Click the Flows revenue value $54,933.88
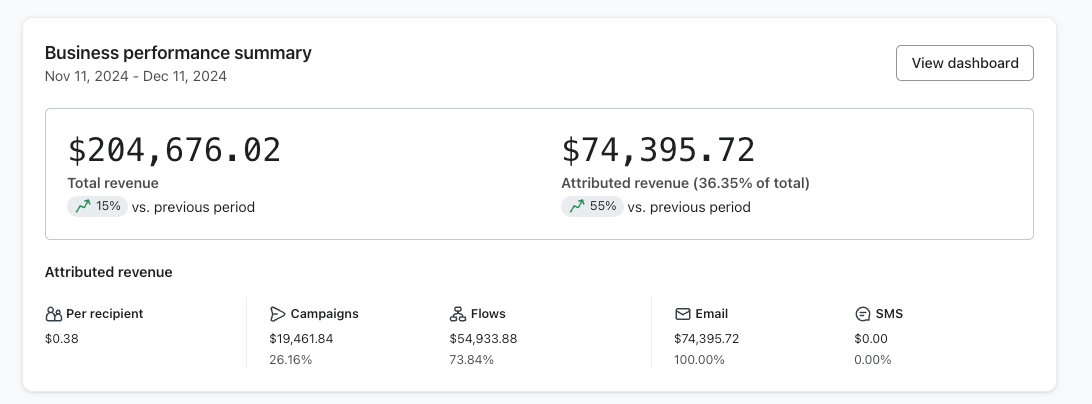 pyautogui.click(x=483, y=339)
